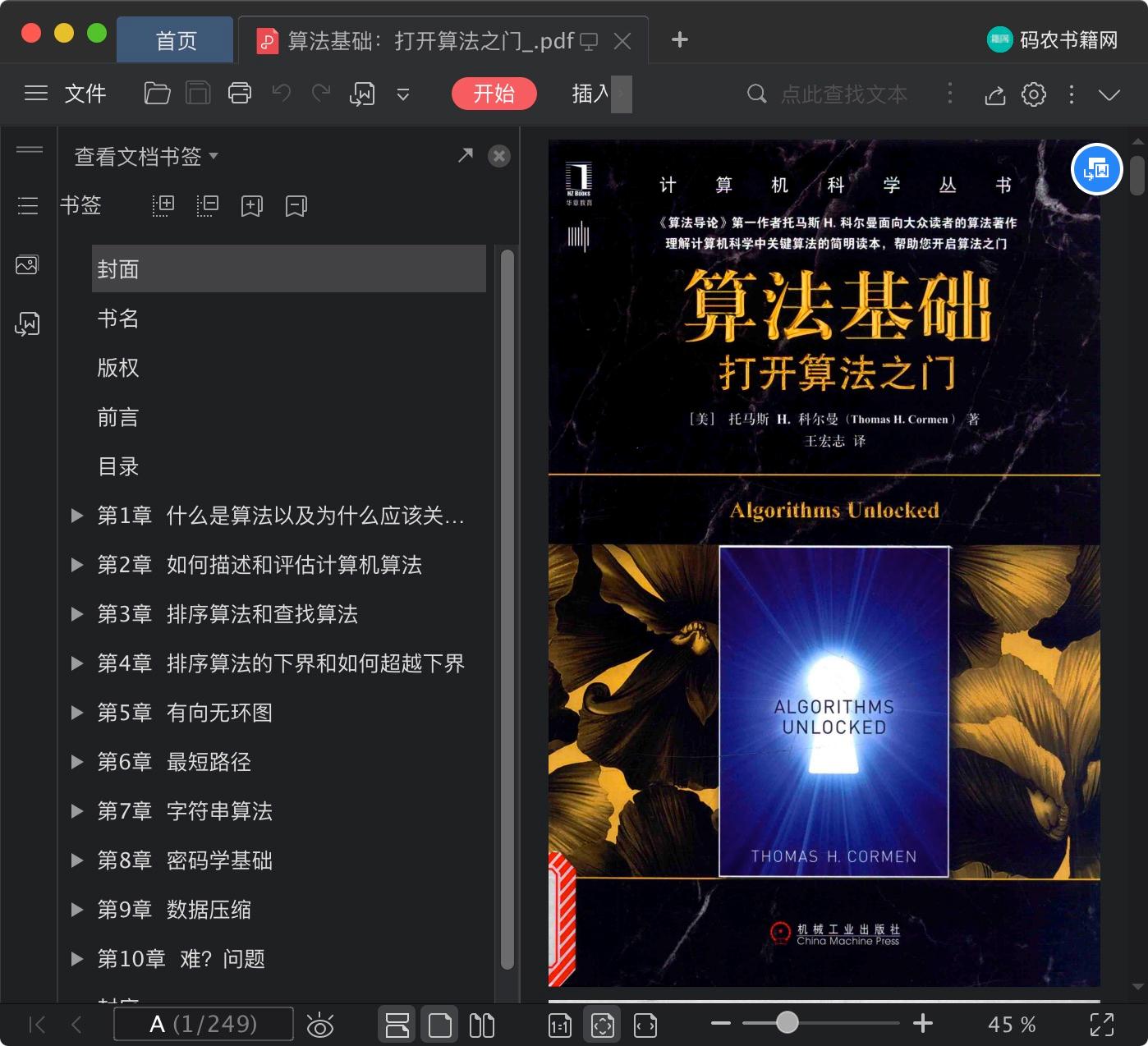Click the share icon in top bar
Image resolution: width=1148 pixels, height=1046 pixels.
[995, 94]
